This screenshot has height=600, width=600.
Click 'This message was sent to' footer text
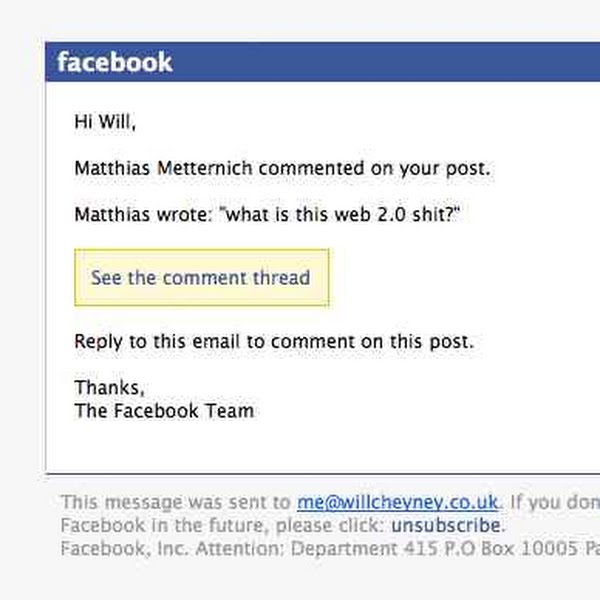175,503
